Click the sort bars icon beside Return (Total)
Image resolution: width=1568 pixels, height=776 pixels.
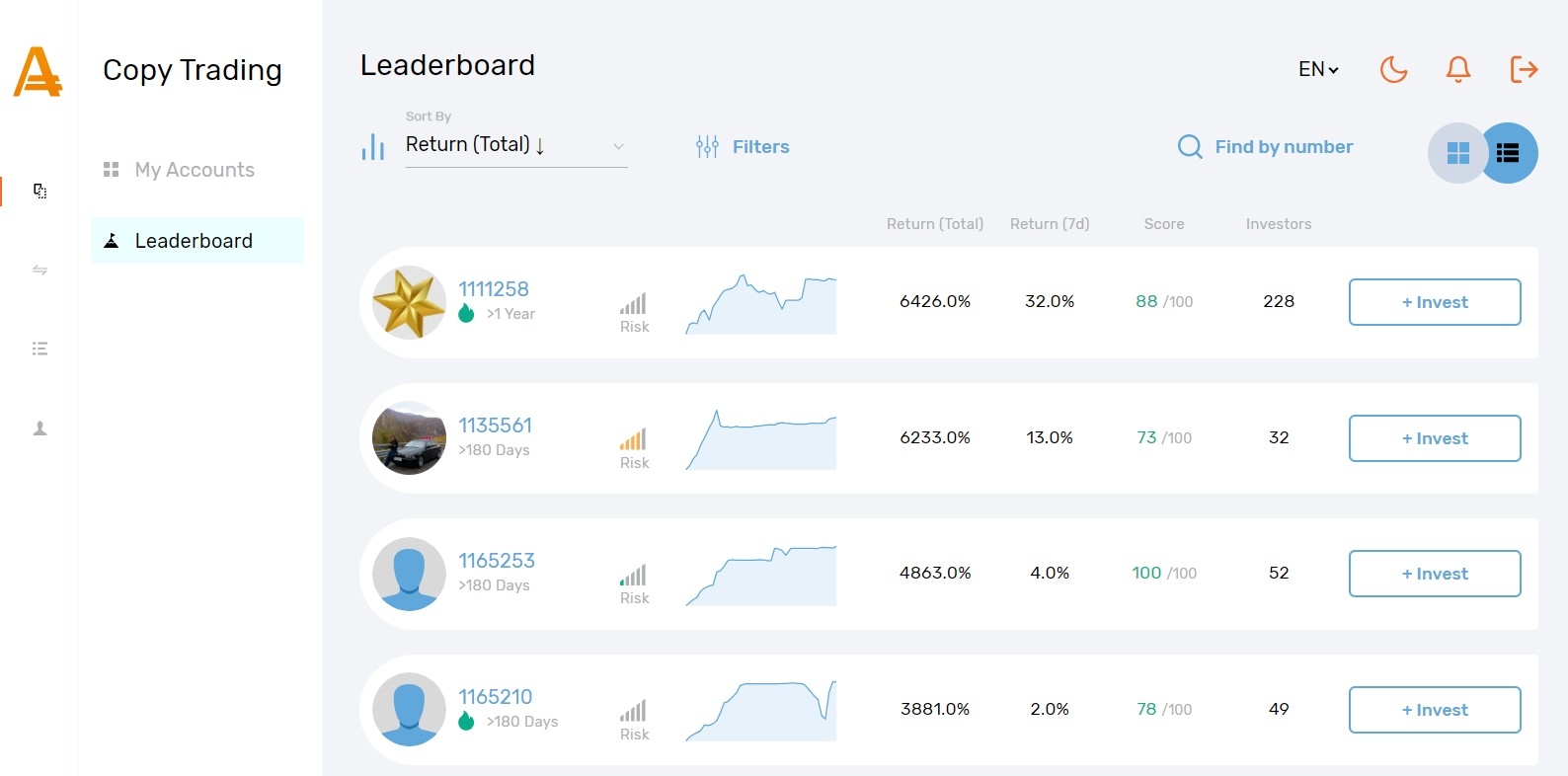373,146
